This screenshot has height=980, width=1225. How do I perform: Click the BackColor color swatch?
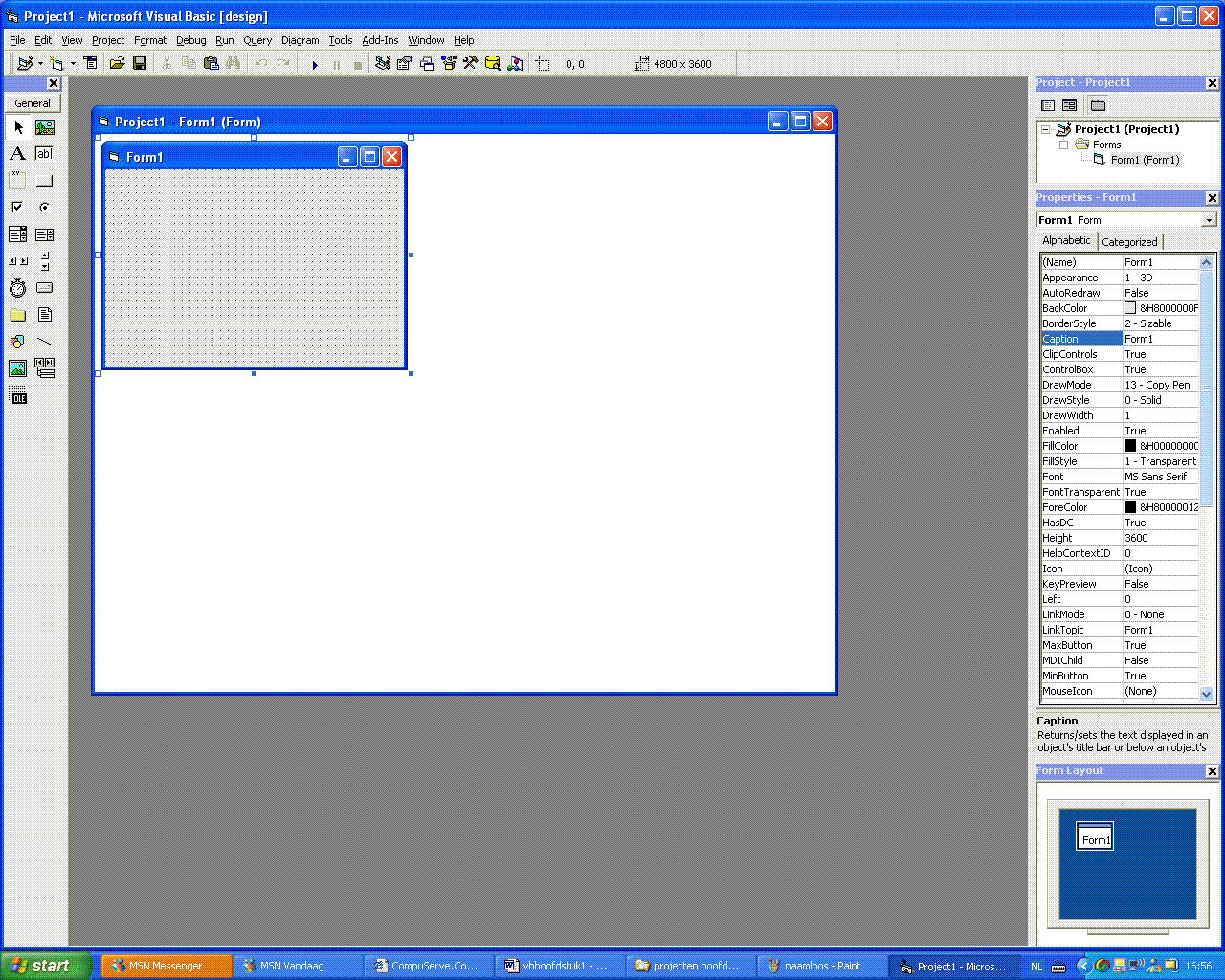tap(1130, 308)
